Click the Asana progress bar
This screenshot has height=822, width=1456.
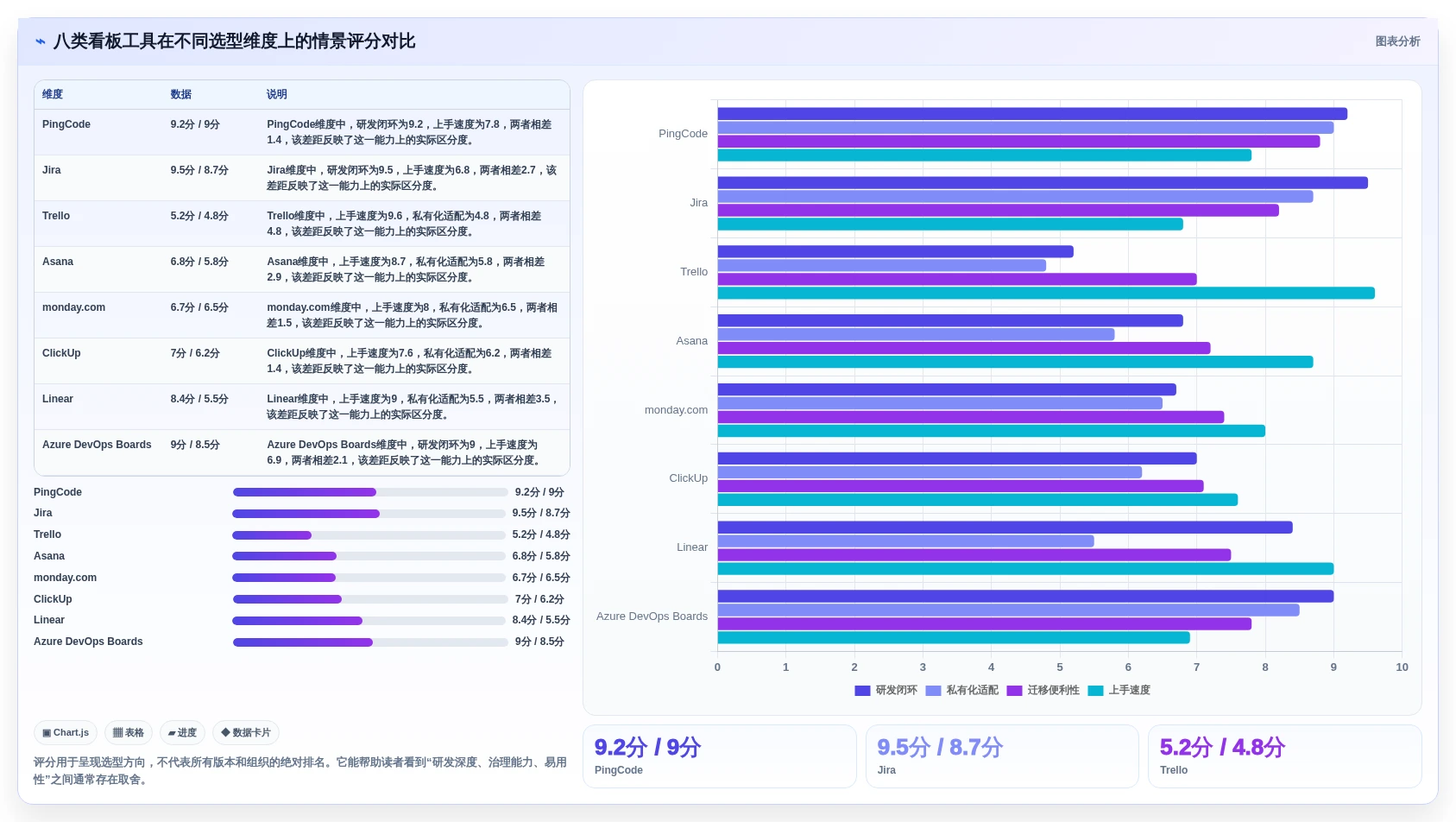coord(369,556)
